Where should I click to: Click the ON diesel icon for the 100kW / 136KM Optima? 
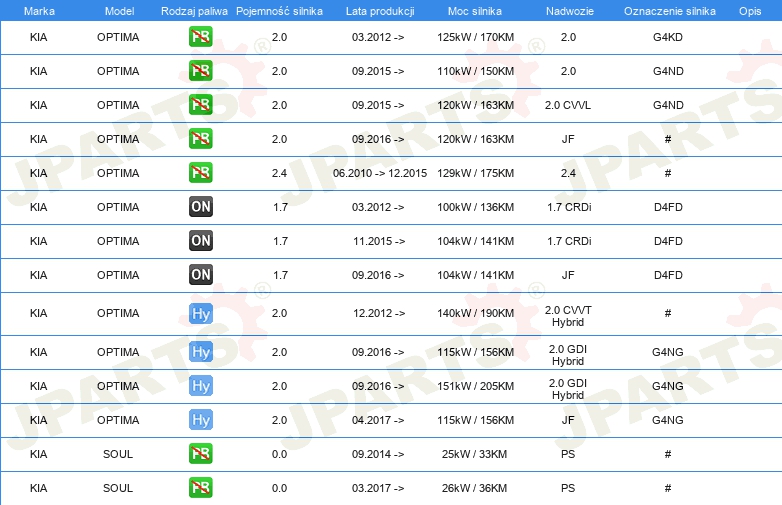click(200, 206)
